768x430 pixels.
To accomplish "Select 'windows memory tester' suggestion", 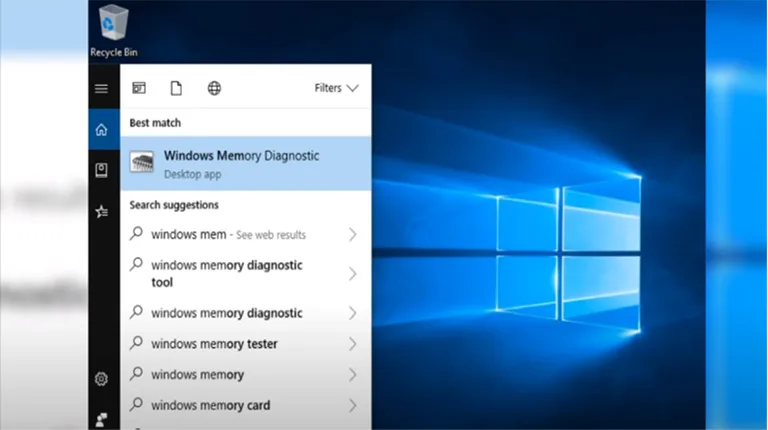I will tap(246, 344).
